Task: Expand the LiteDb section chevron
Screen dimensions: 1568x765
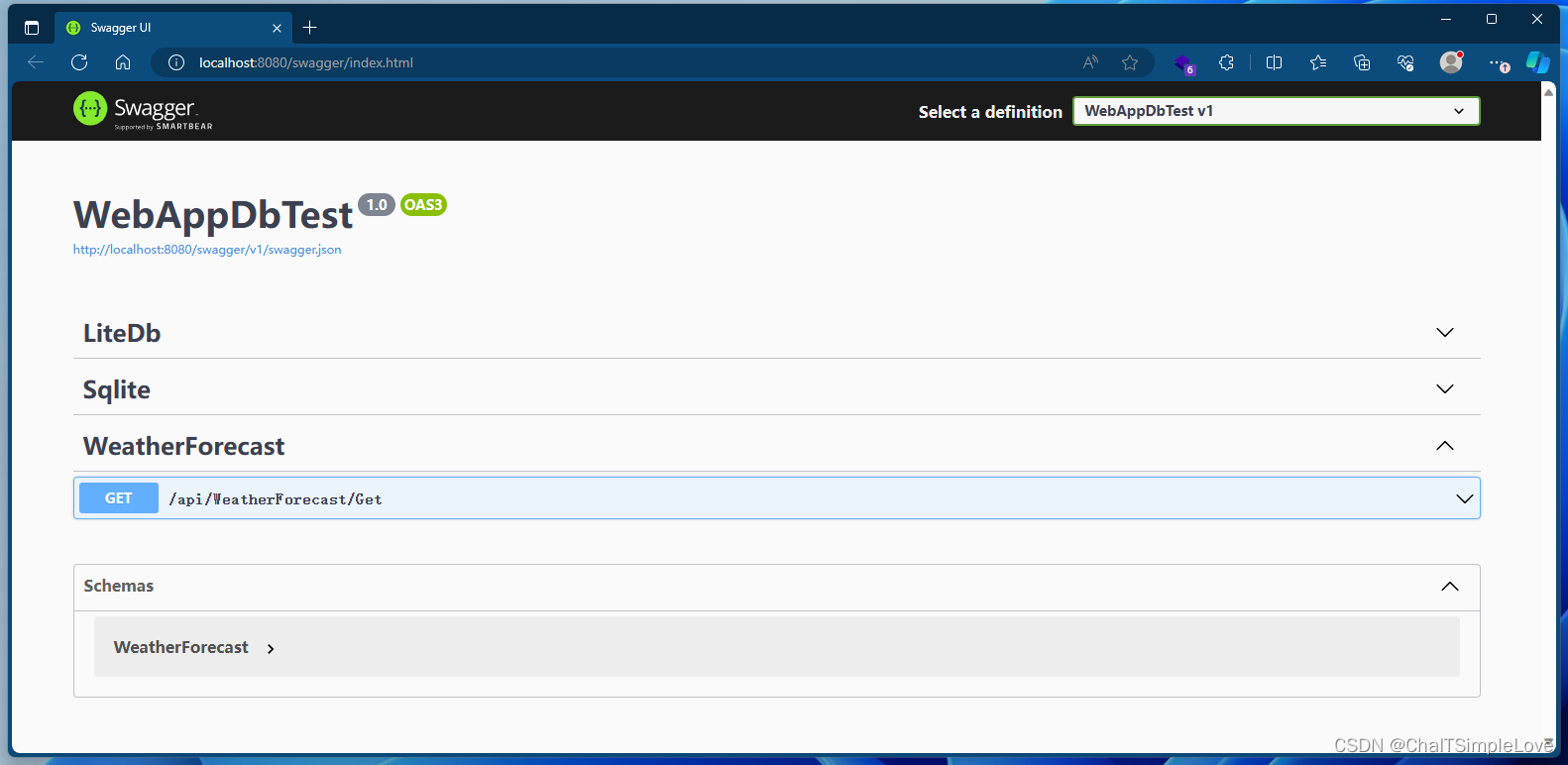Action: tap(1445, 332)
